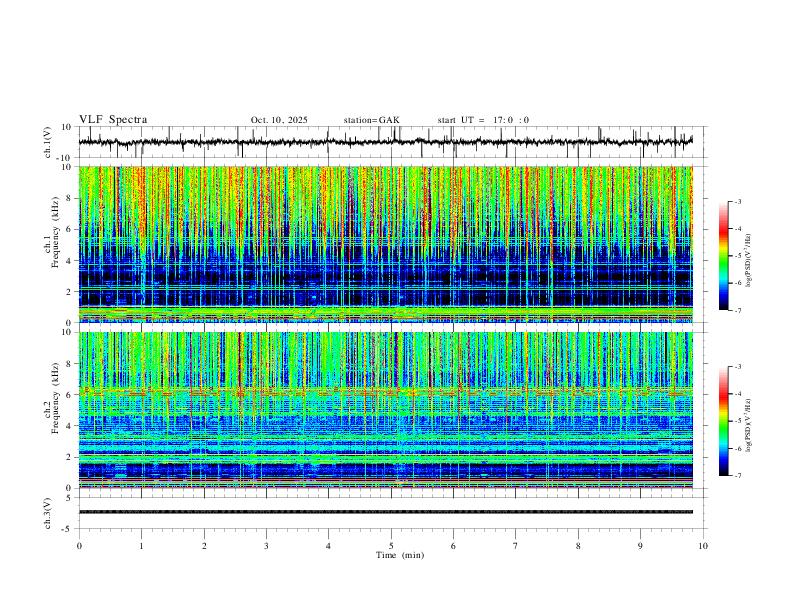The height and width of the screenshot is (612, 792).
Task: Click the "2" kHz tick on ch.1 spectrogram
Action: pyautogui.click(x=69, y=291)
